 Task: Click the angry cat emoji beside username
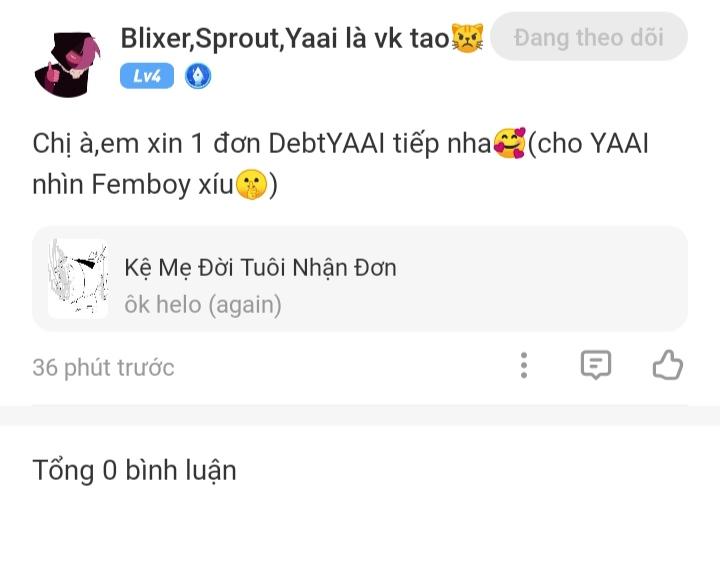[468, 39]
